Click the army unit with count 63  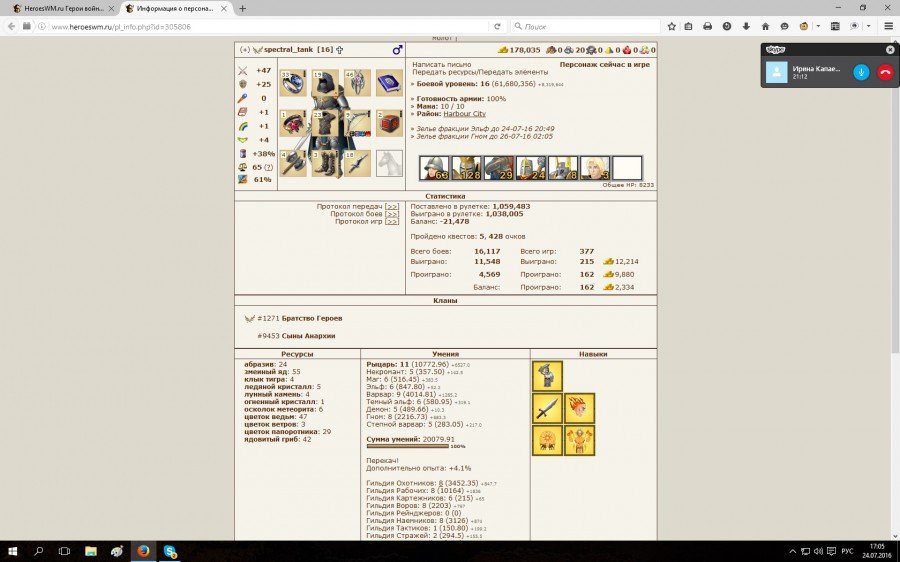tap(434, 168)
